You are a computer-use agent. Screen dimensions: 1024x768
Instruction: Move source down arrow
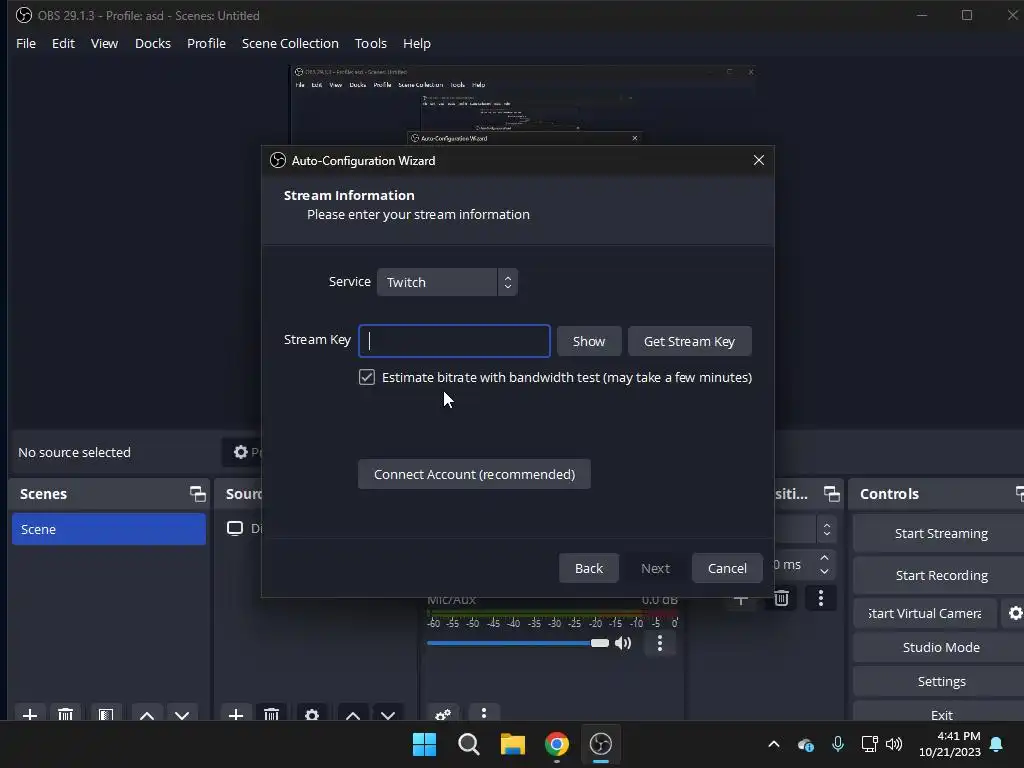388,714
